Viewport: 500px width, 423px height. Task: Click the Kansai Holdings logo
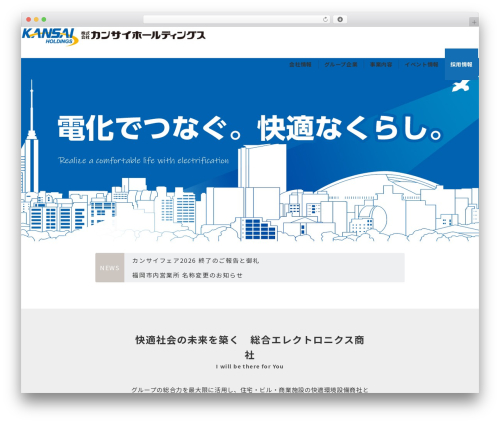[x=50, y=37]
